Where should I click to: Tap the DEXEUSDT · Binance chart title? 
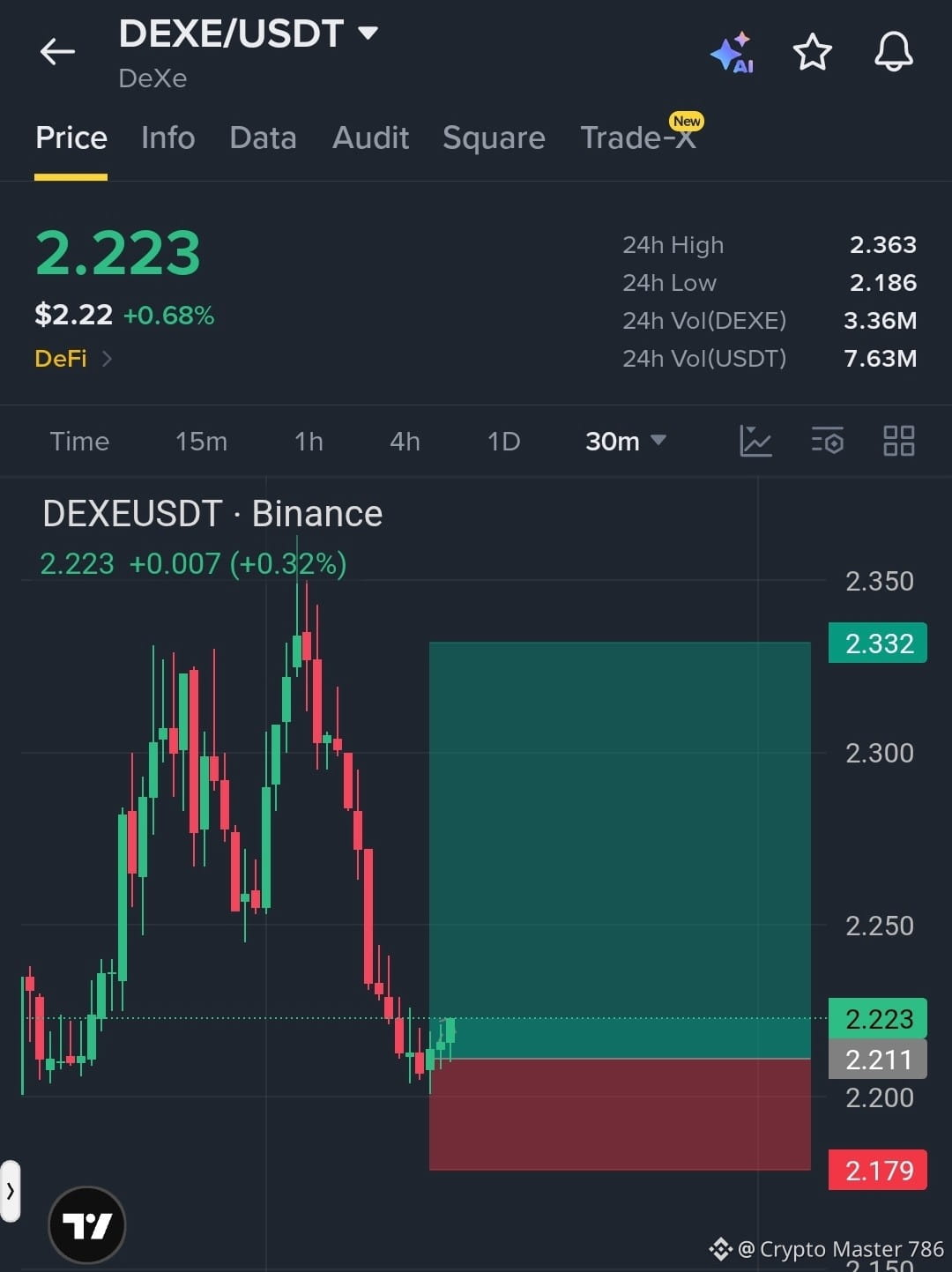click(x=212, y=514)
